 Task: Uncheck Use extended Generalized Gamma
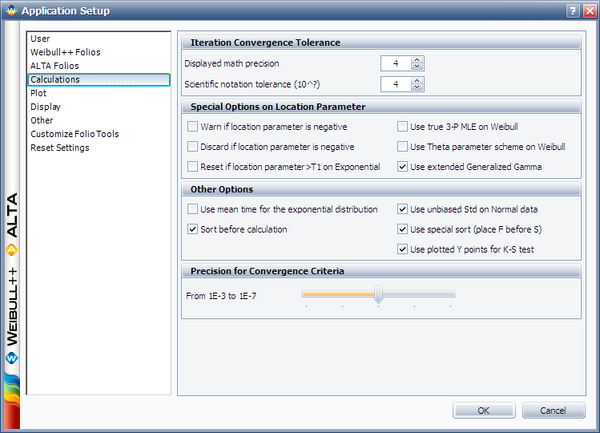402,167
